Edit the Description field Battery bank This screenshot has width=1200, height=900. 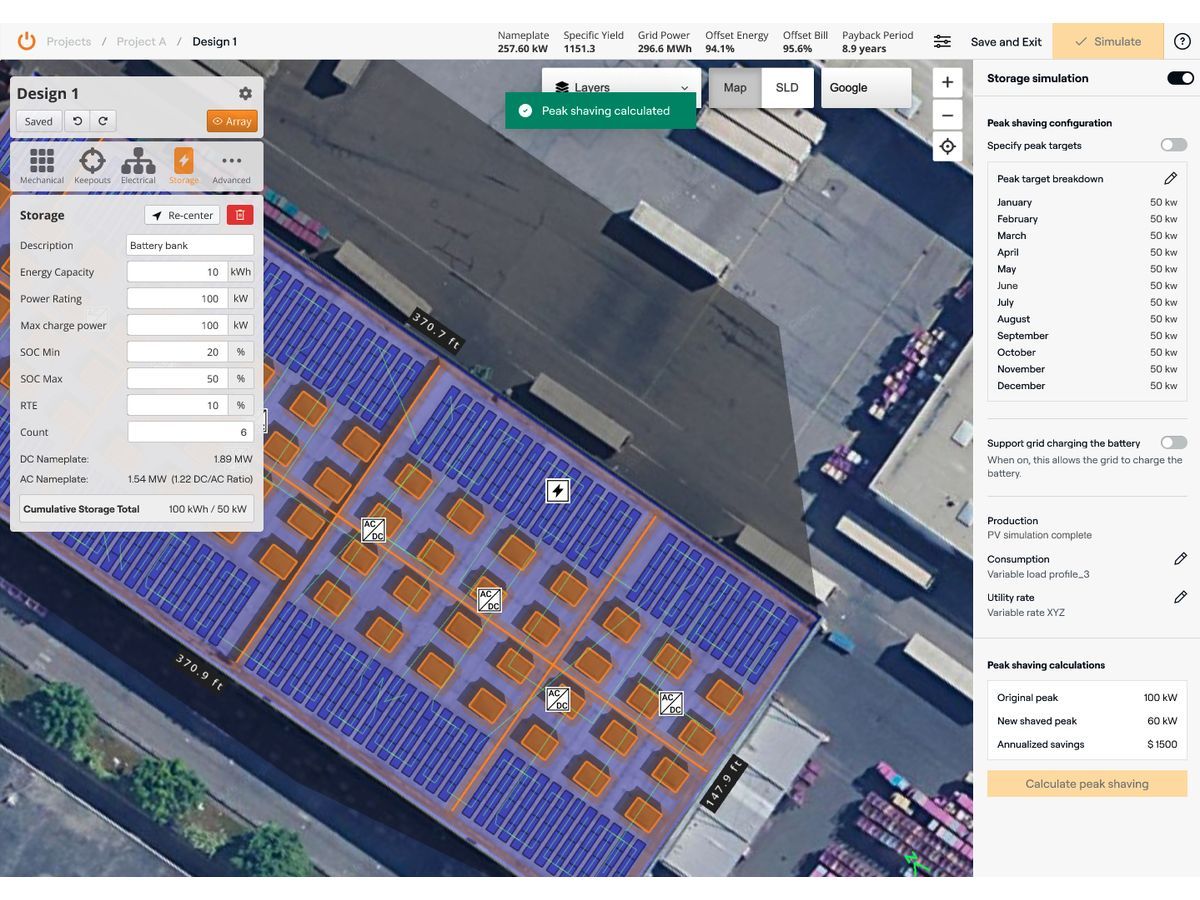190,245
